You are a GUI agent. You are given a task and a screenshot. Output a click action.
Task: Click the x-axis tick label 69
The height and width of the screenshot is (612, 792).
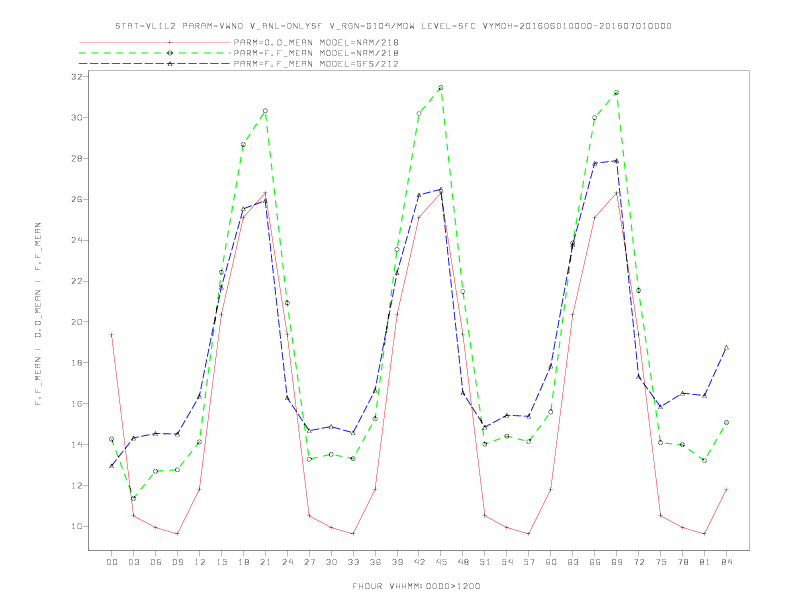pos(617,562)
